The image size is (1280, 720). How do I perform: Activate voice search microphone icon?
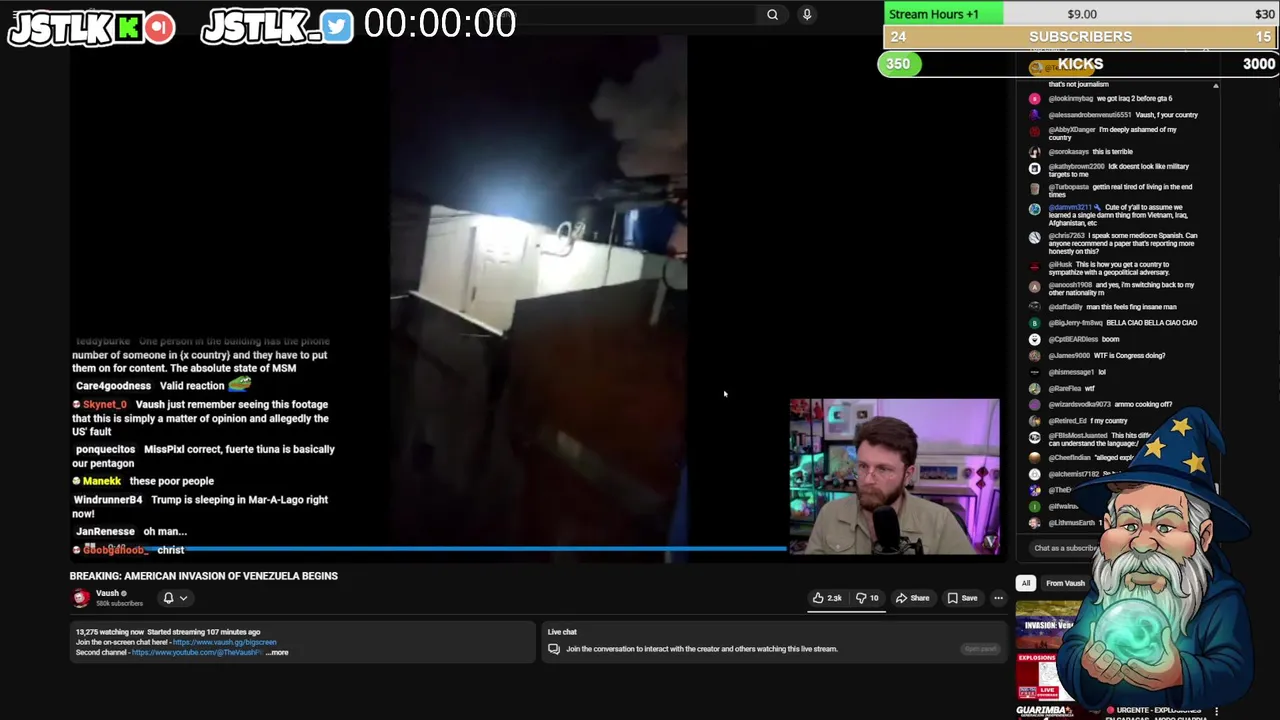coord(807,15)
